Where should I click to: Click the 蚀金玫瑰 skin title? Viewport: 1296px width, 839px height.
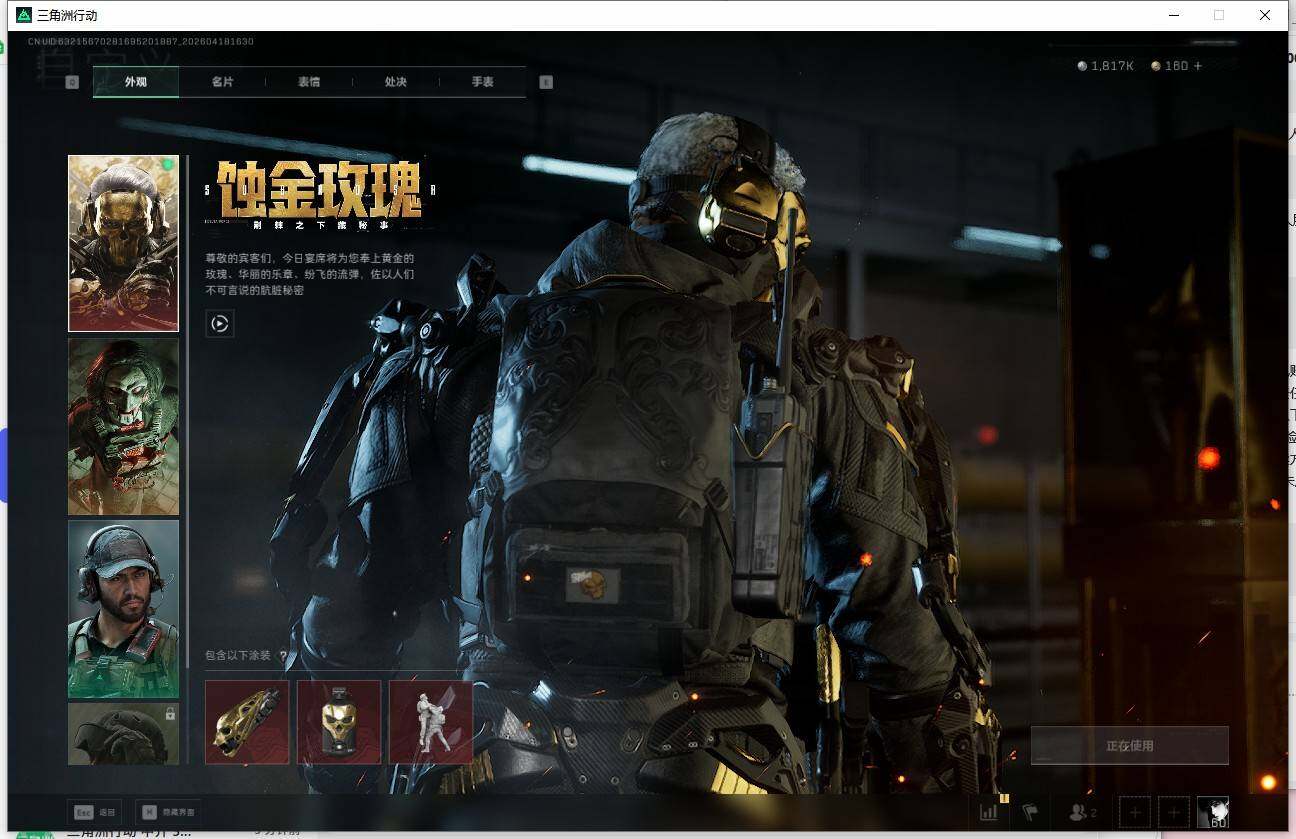pos(320,190)
